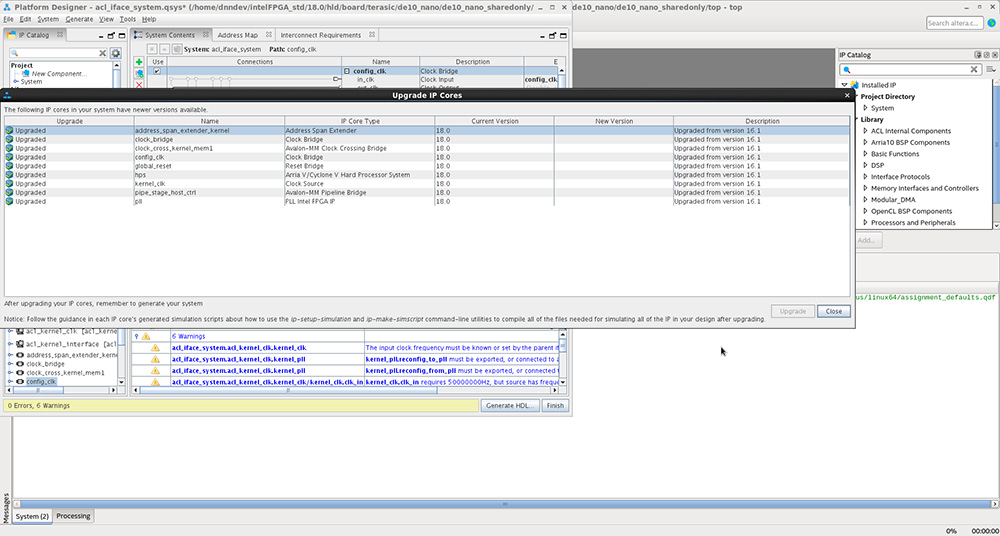Screen dimensions: 1000x536
Task: Click the IP Core Type column header
Action: (x=360, y=121)
